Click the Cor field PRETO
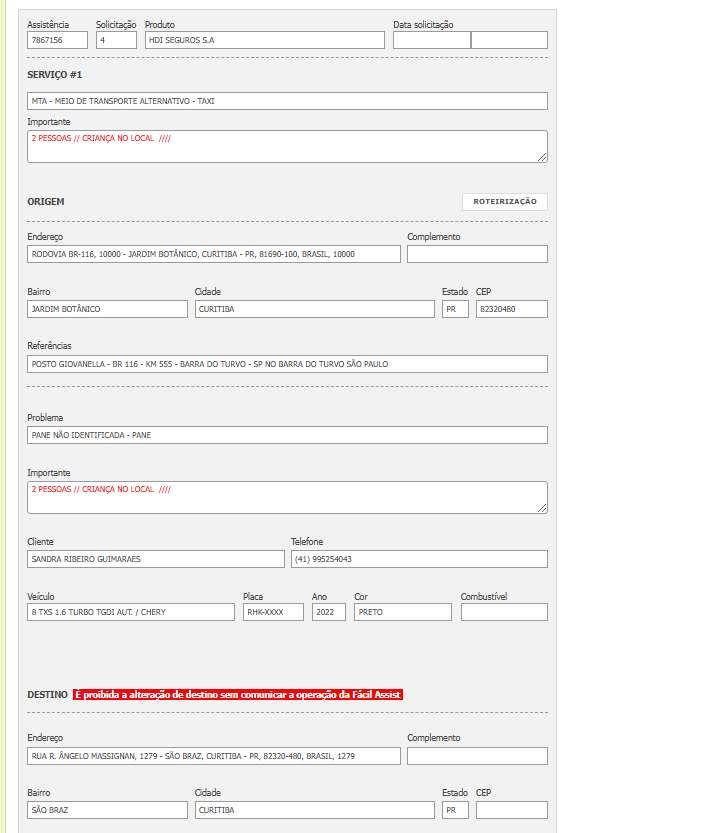Screen dimensions: 715x833 click(x=403, y=612)
